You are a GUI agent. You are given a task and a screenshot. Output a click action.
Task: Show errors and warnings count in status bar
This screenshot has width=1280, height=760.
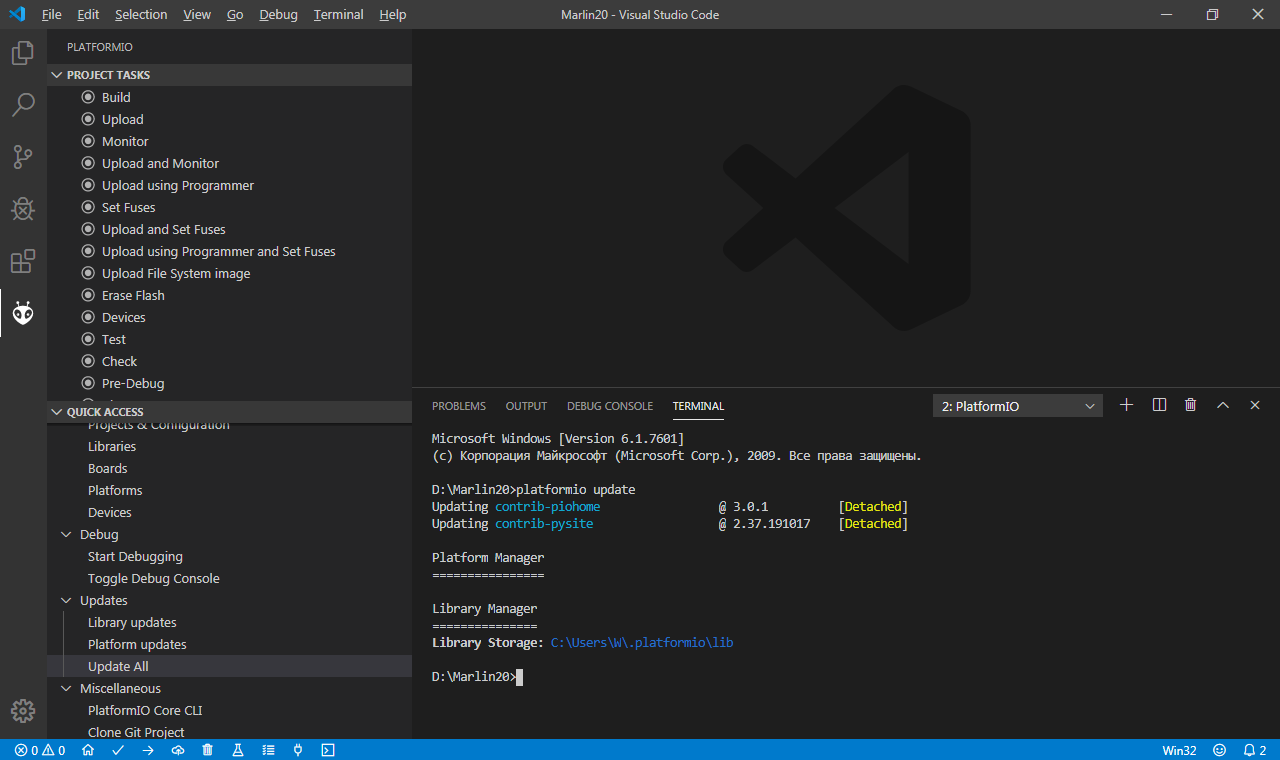40,750
